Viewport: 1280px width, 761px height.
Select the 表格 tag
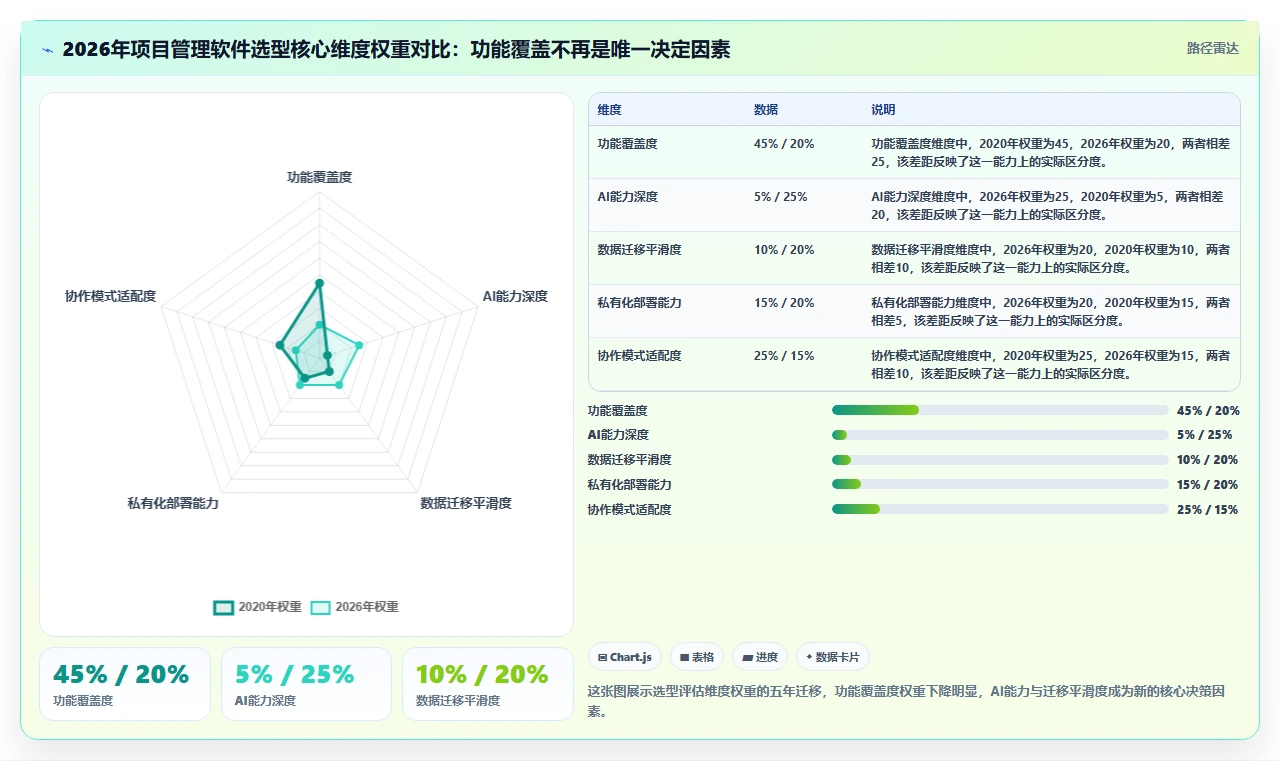pos(697,657)
